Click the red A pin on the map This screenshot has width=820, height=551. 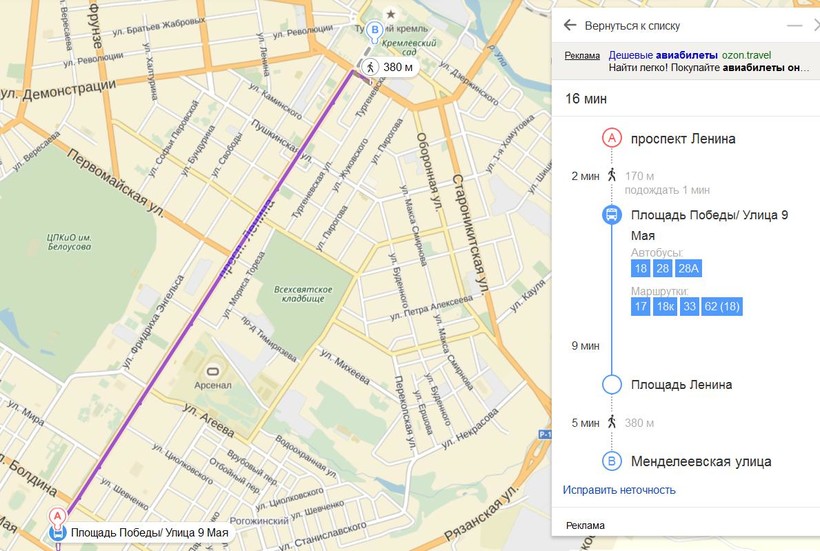tap(57, 517)
